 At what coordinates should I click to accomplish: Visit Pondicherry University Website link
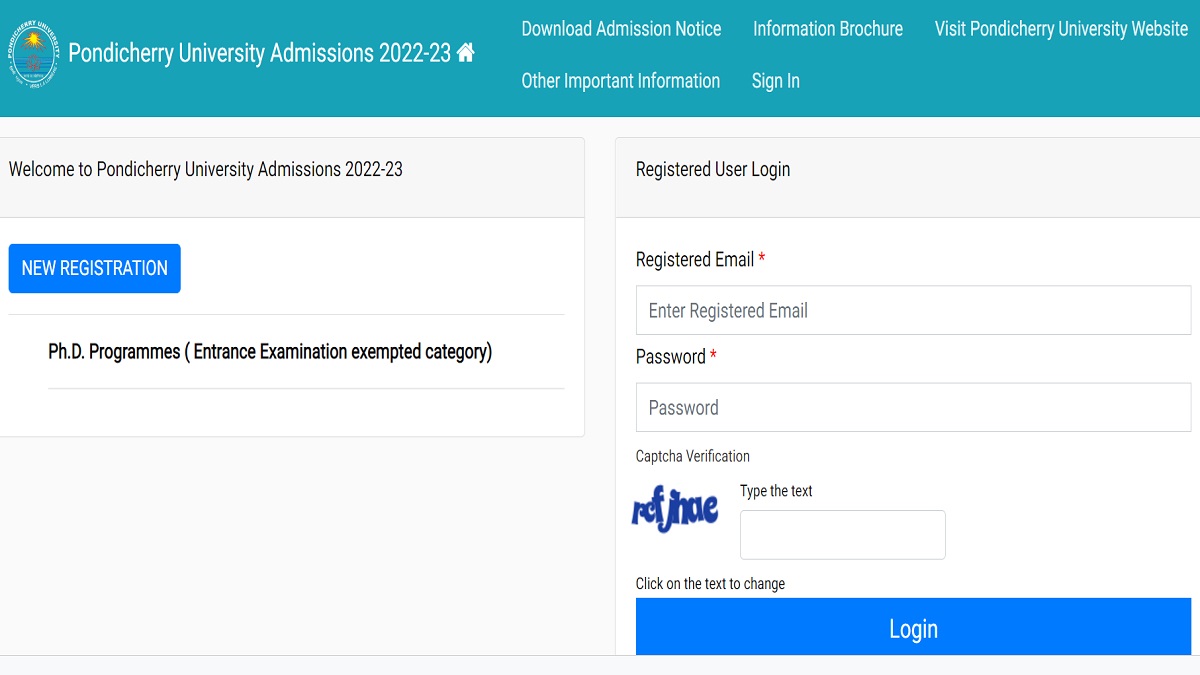point(1061,29)
